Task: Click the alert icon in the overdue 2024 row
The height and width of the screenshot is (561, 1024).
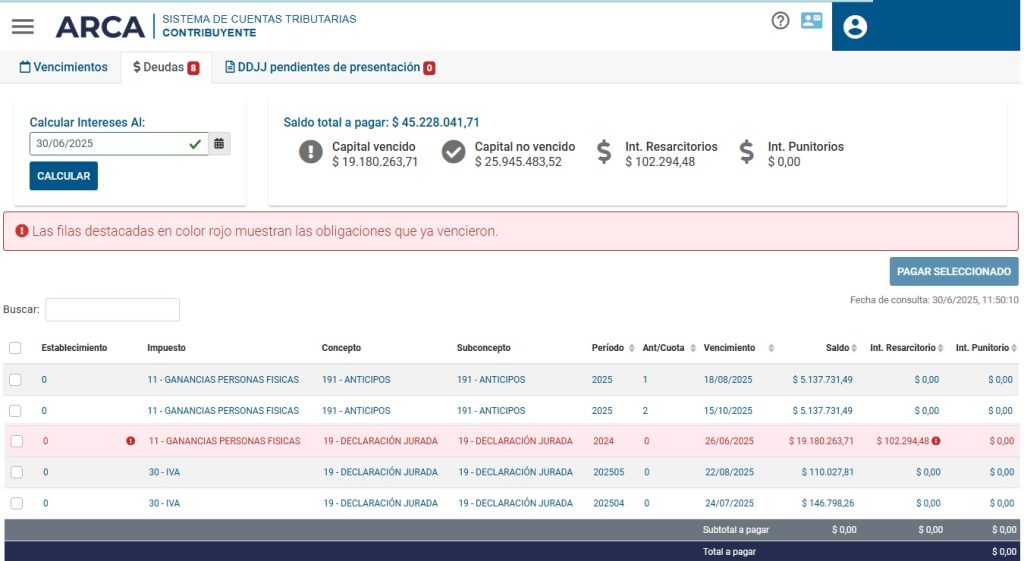Action: click(130, 441)
